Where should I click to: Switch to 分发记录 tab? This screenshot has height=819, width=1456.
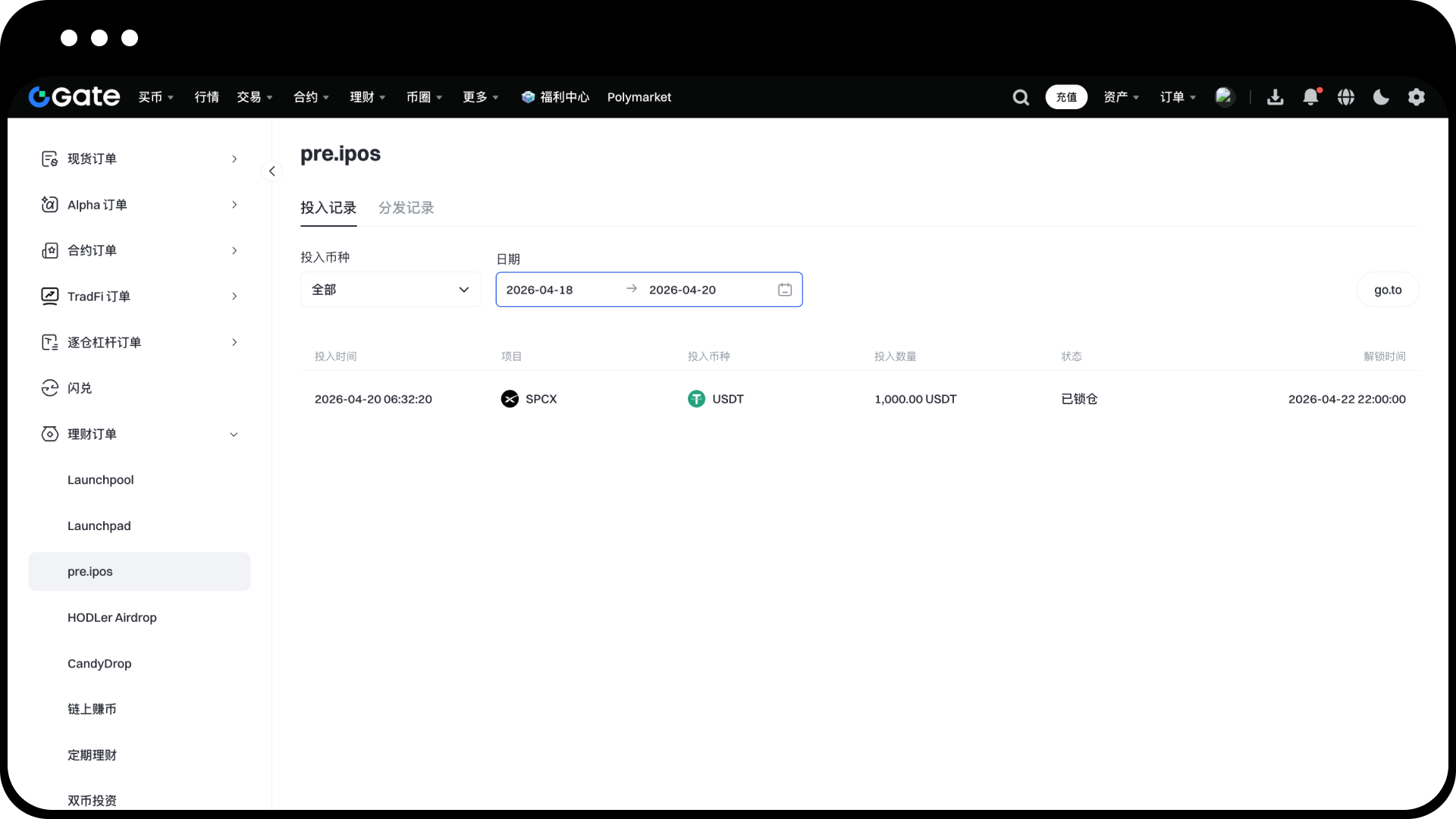pyautogui.click(x=406, y=208)
